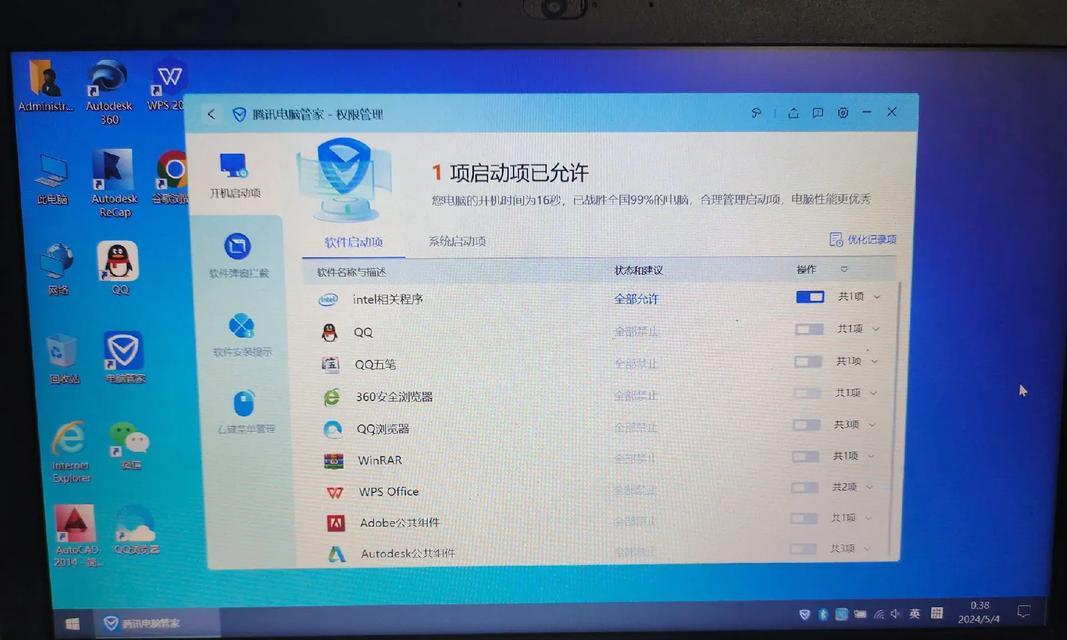Disable the intel相关程序 startup toggle

pos(810,297)
